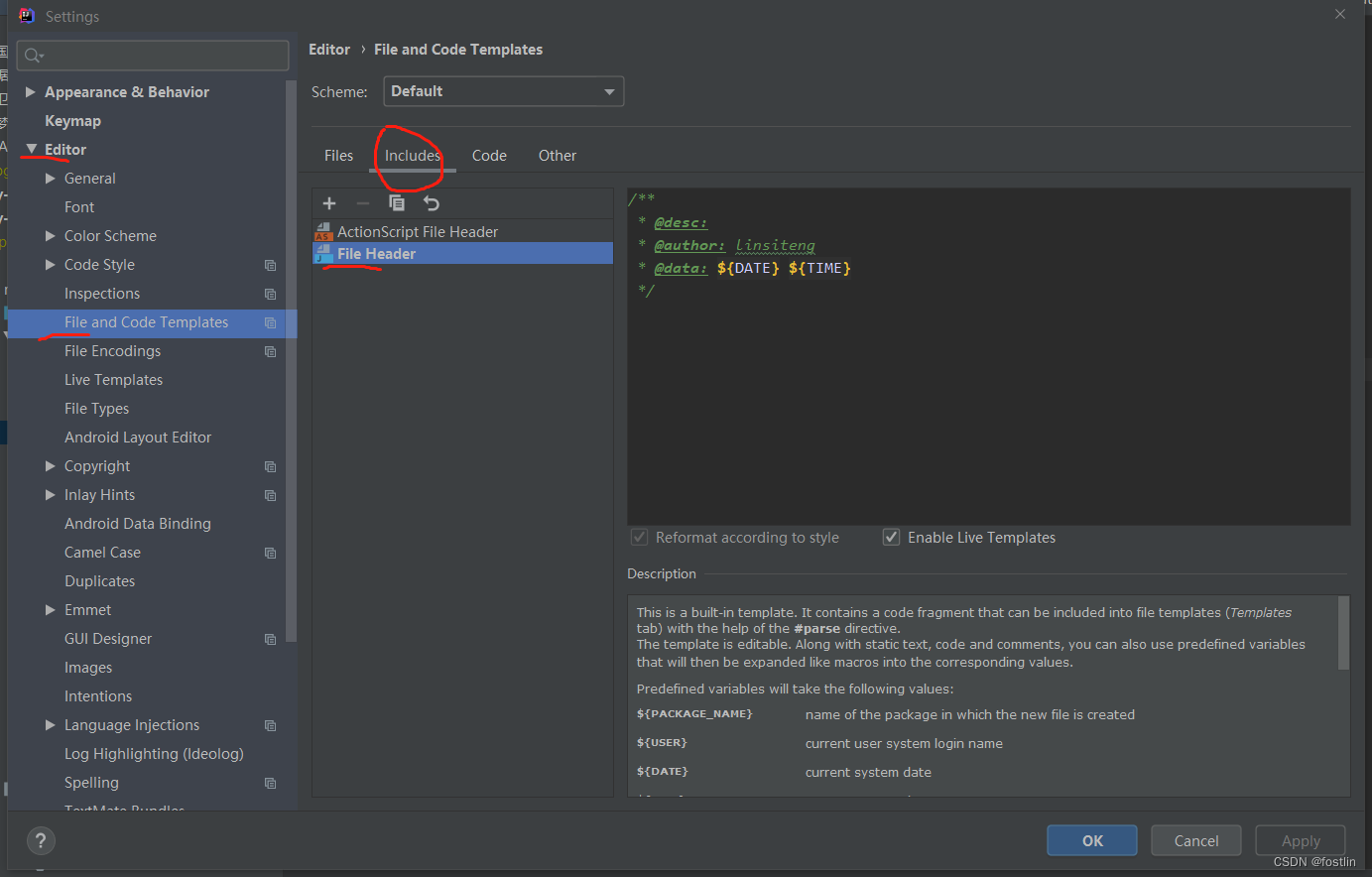1372x877 pixels.
Task: Click inside the settings search field
Action: click(152, 56)
